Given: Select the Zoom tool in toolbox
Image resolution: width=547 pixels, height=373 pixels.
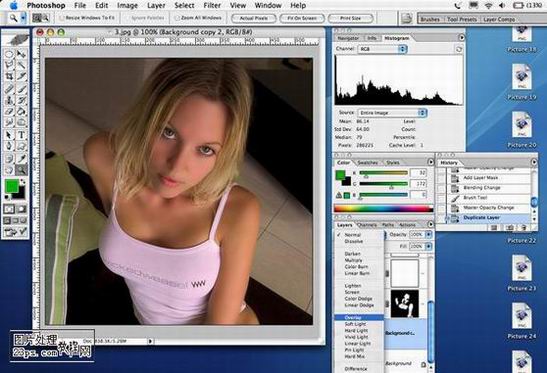Looking at the screenshot, I should 22,170.
